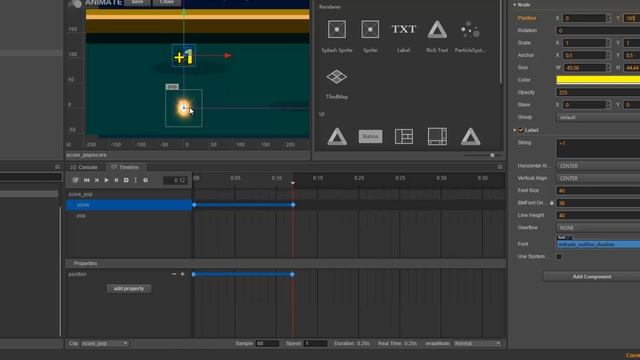The width and height of the screenshot is (640, 360).
Task: Select the +1 label in scene view
Action: point(184,56)
